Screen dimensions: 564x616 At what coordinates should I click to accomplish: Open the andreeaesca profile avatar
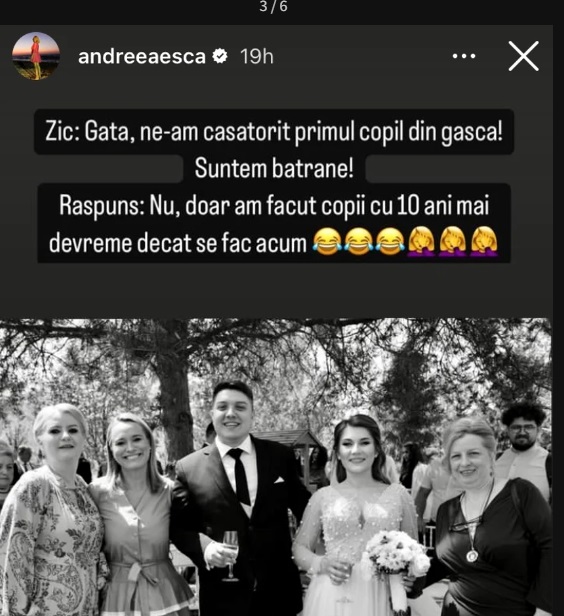(36, 56)
